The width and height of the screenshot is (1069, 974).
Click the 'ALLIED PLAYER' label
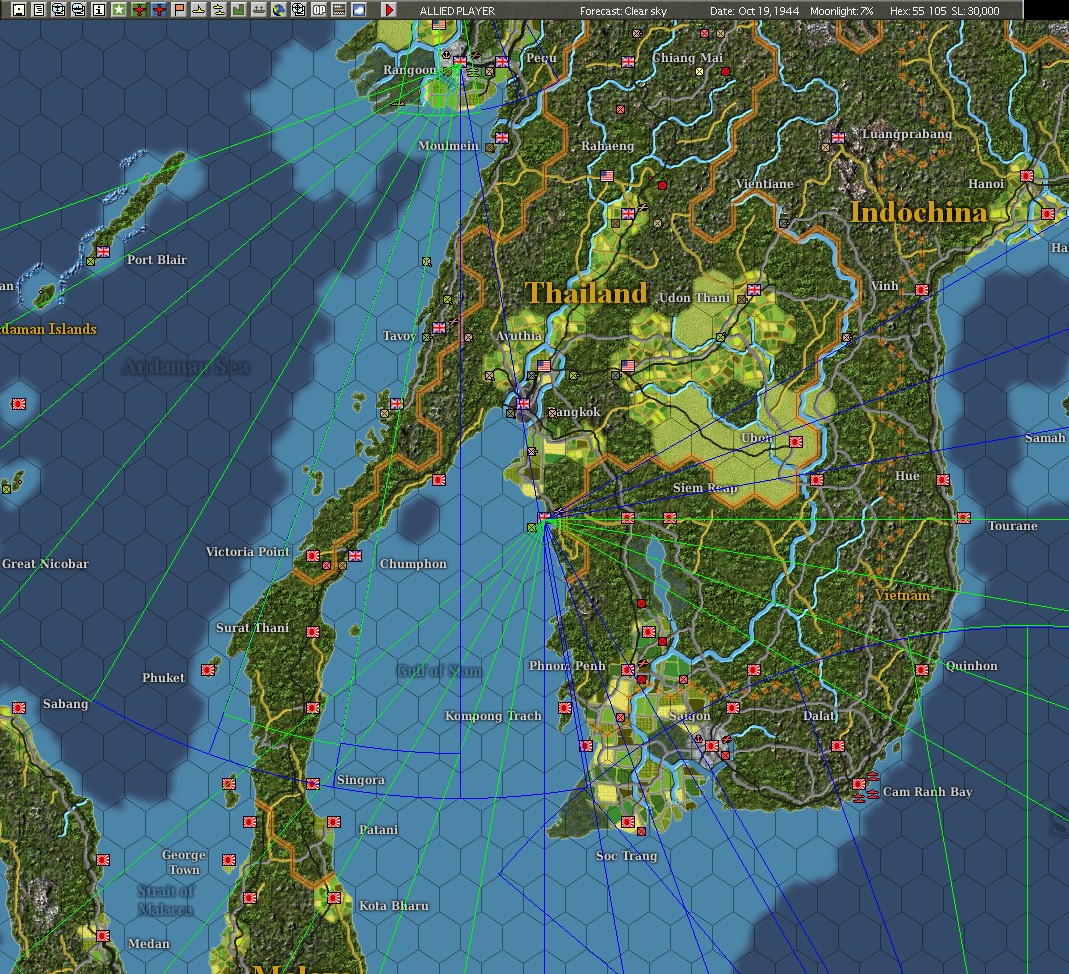pyautogui.click(x=457, y=11)
